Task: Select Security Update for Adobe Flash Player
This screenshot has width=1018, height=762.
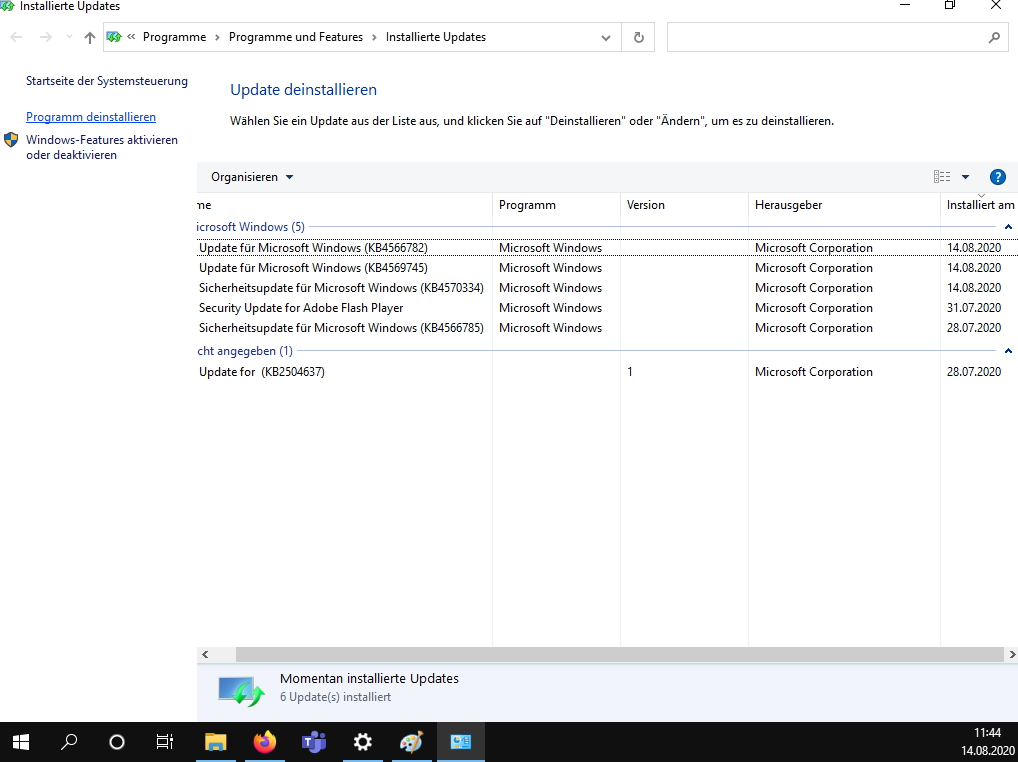Action: point(301,308)
